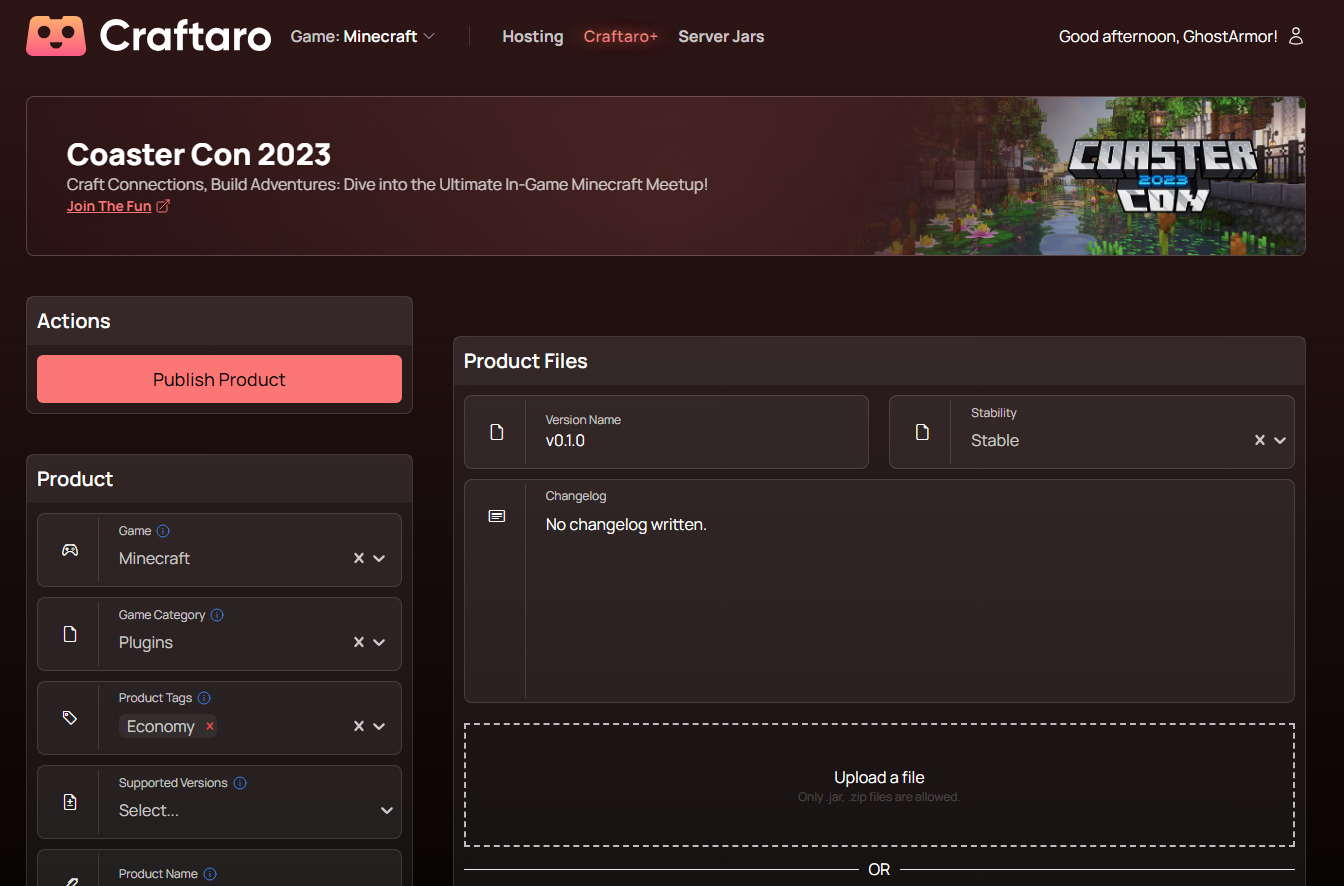
Task: Click the document icon in Game Category field
Action: point(70,634)
